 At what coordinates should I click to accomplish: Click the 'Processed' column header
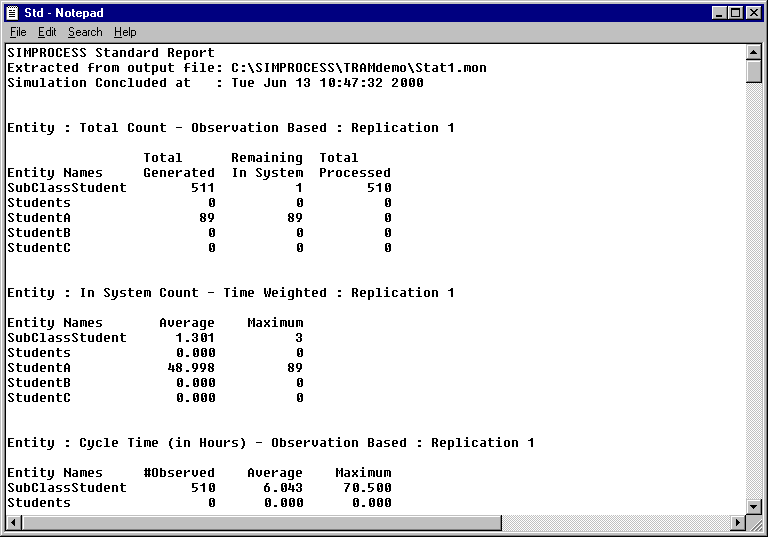[x=355, y=172]
